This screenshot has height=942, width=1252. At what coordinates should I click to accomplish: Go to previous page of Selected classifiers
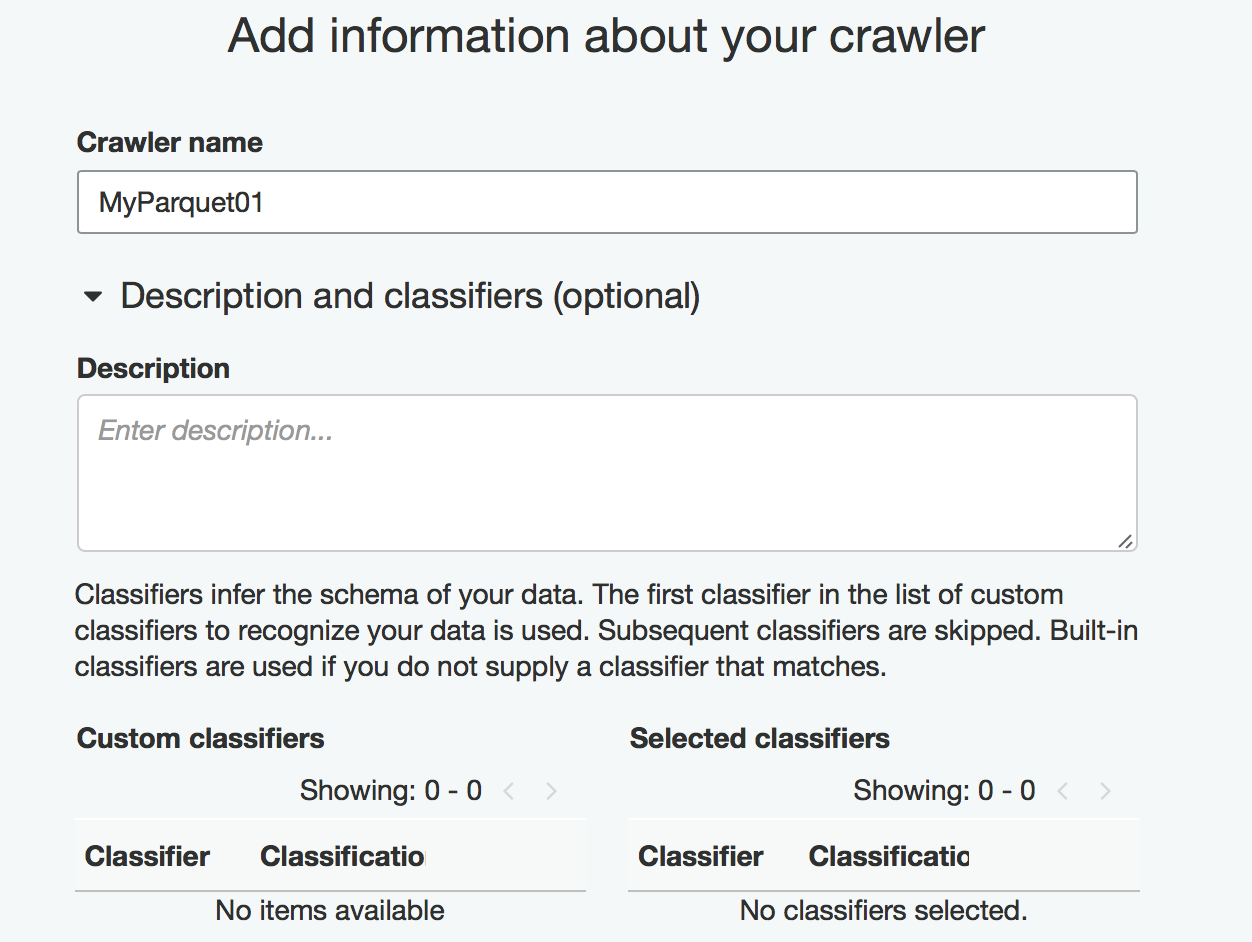coord(1063,792)
